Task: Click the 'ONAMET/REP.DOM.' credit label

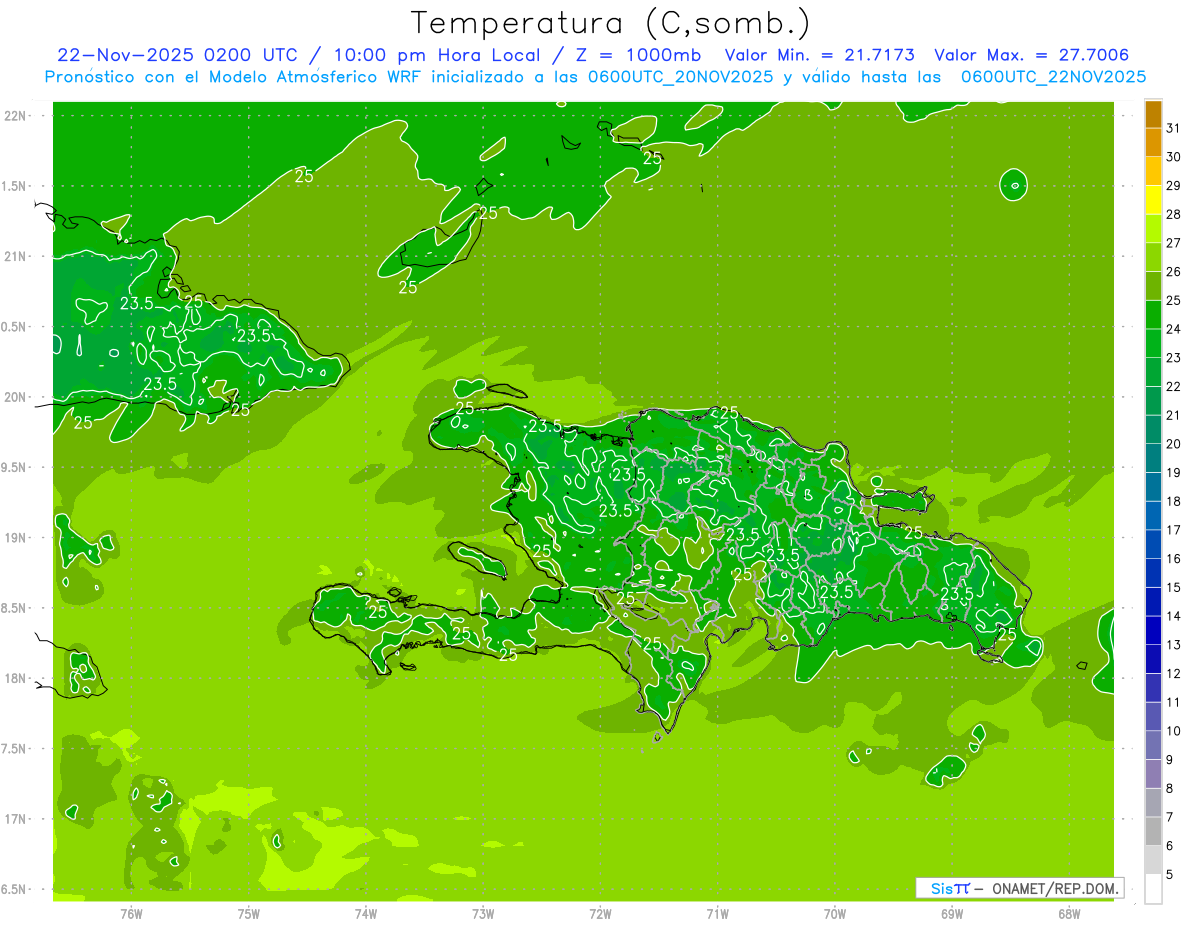Action: [x=1053, y=888]
